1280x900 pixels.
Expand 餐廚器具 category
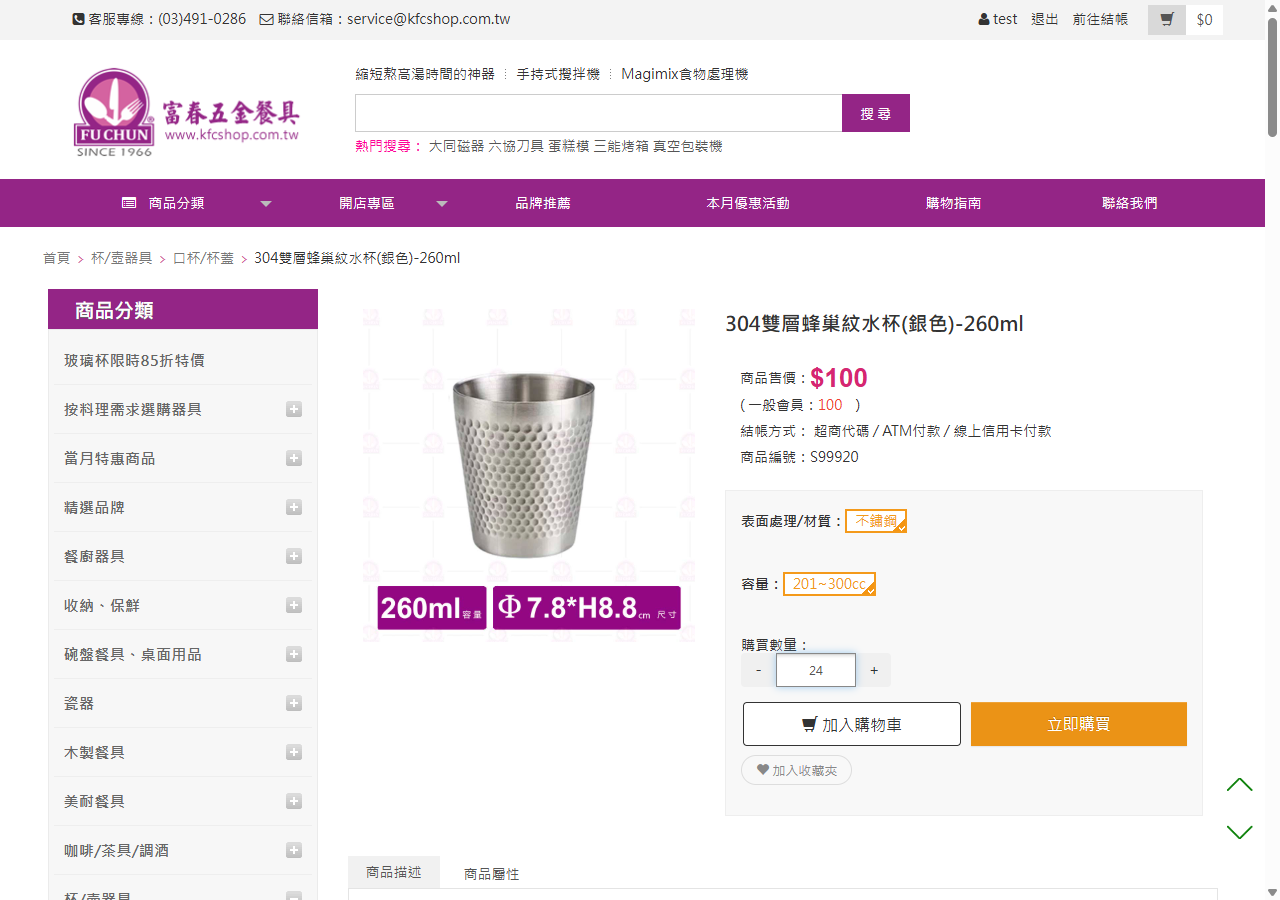(294, 556)
